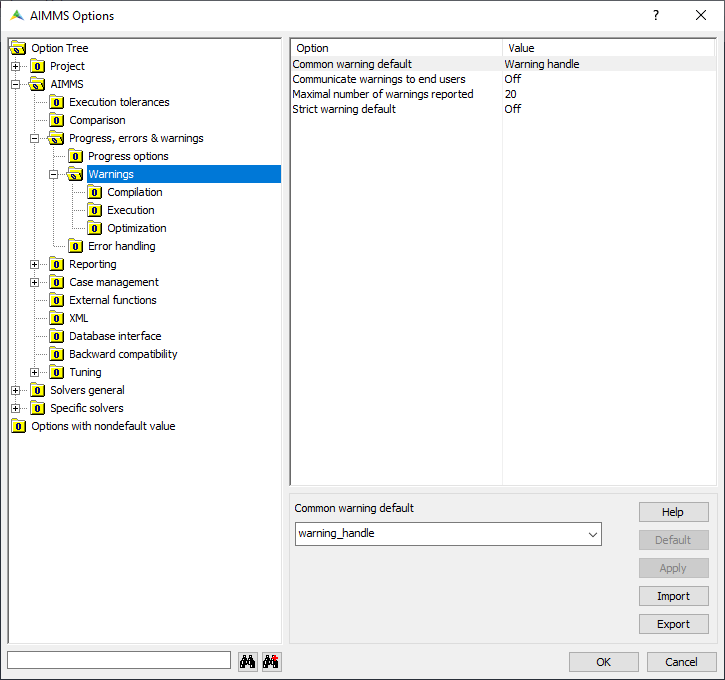This screenshot has width=725, height=680.
Task: Click the Reporting folder icon
Action: pyautogui.click(x=56, y=264)
